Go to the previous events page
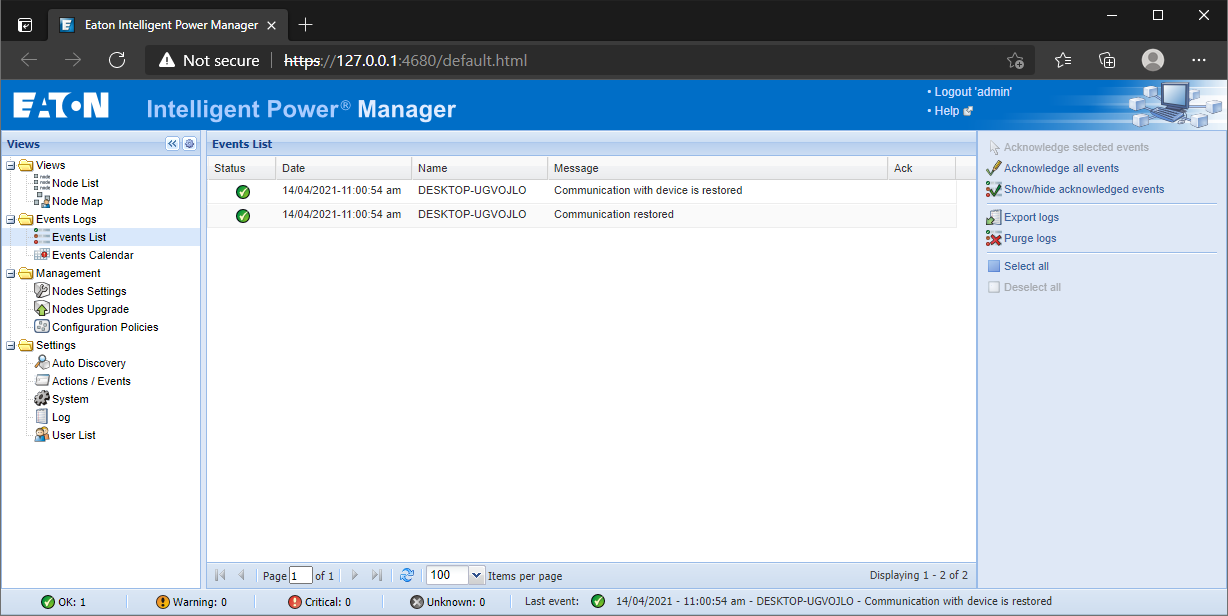Screen dimensions: 1228x616 (241, 575)
